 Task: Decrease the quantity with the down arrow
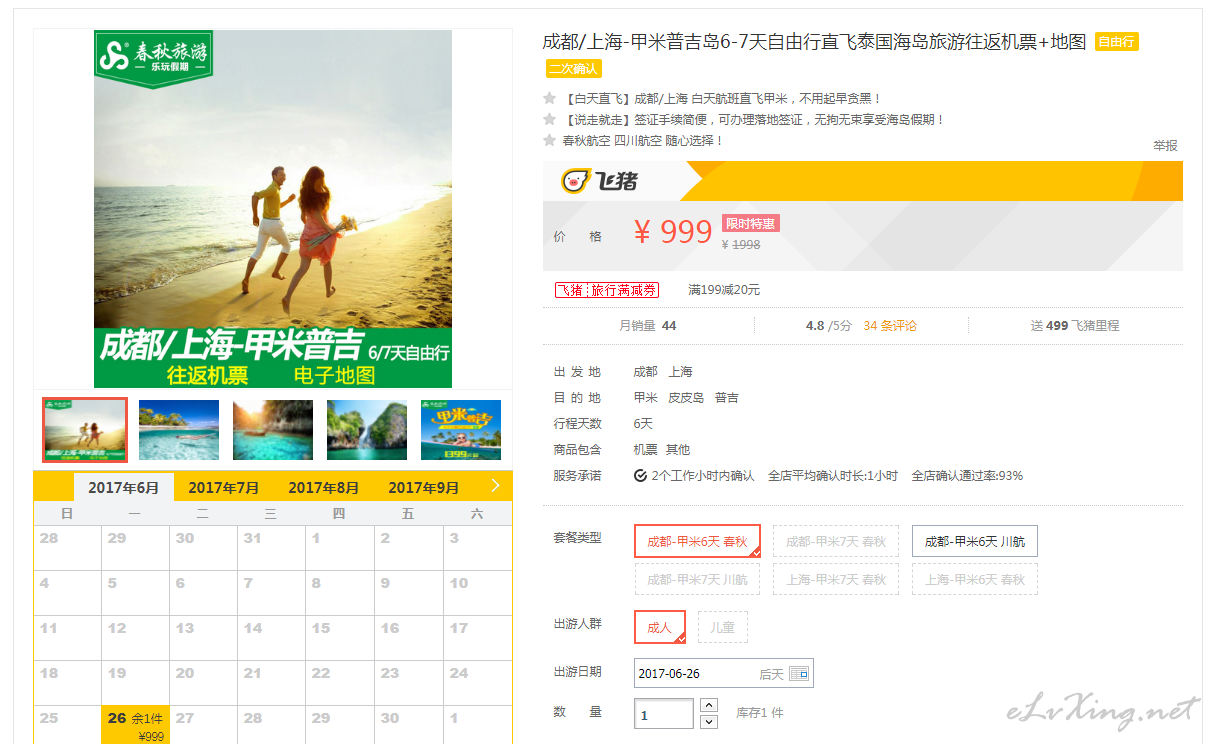[x=709, y=722]
